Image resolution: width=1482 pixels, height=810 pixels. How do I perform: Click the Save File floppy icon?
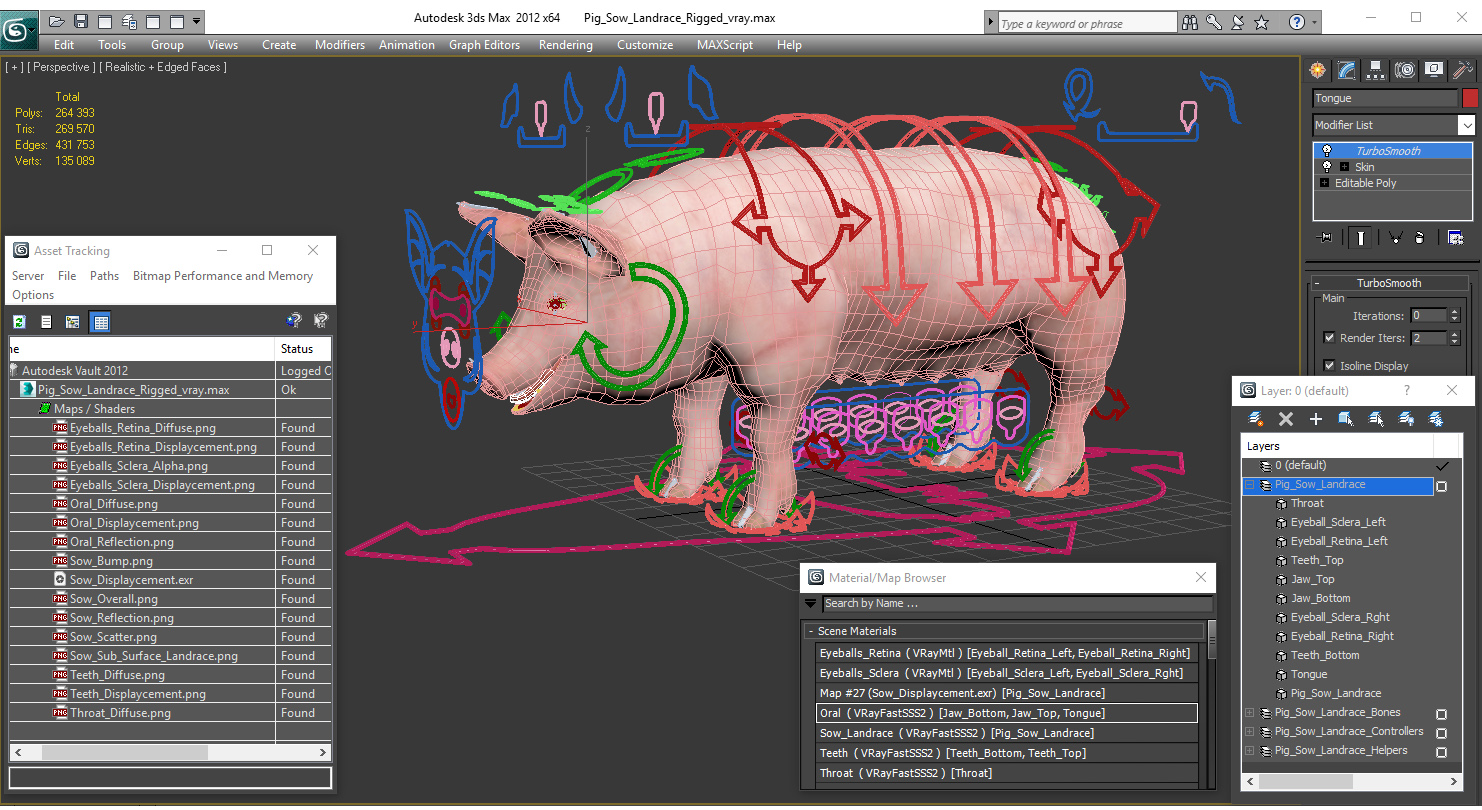click(81, 20)
